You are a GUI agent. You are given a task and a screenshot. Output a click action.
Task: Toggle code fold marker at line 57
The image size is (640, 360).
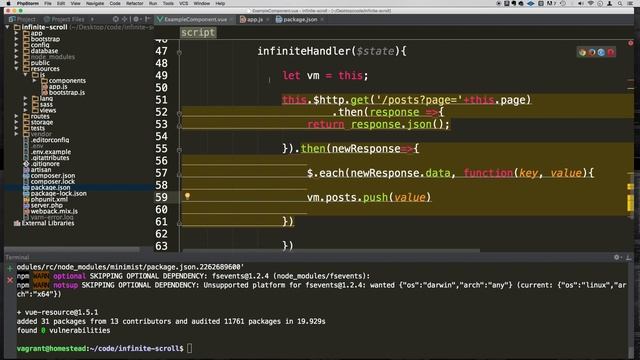(x=179, y=174)
